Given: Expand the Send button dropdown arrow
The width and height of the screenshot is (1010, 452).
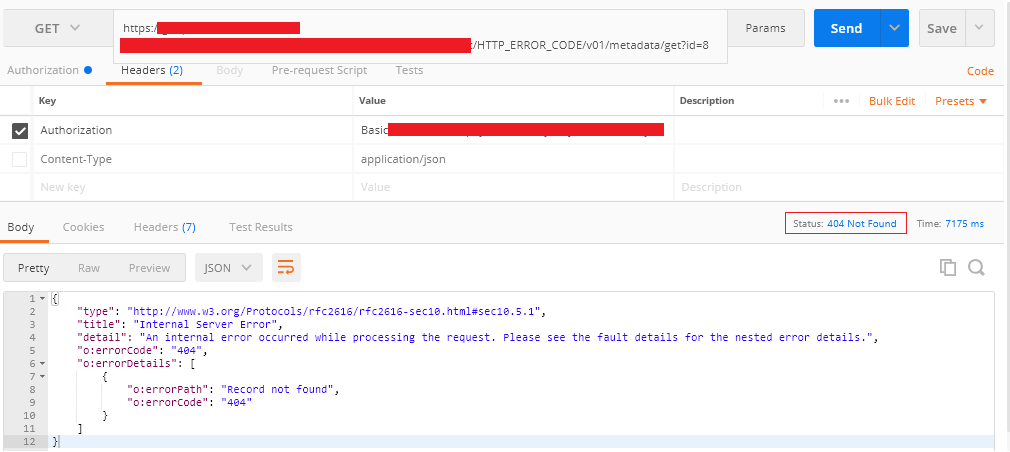Looking at the screenshot, I should [x=894, y=28].
